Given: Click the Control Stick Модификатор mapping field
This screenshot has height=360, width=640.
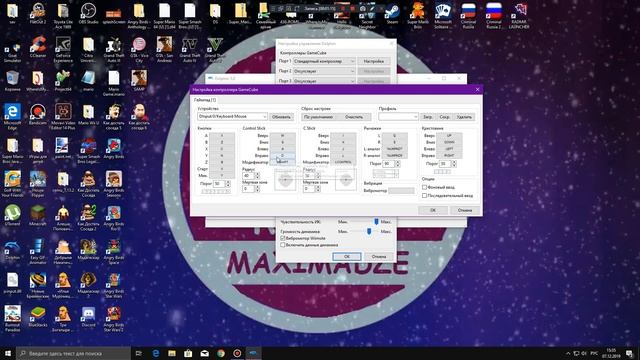Looking at the screenshot, I should (x=282, y=162).
